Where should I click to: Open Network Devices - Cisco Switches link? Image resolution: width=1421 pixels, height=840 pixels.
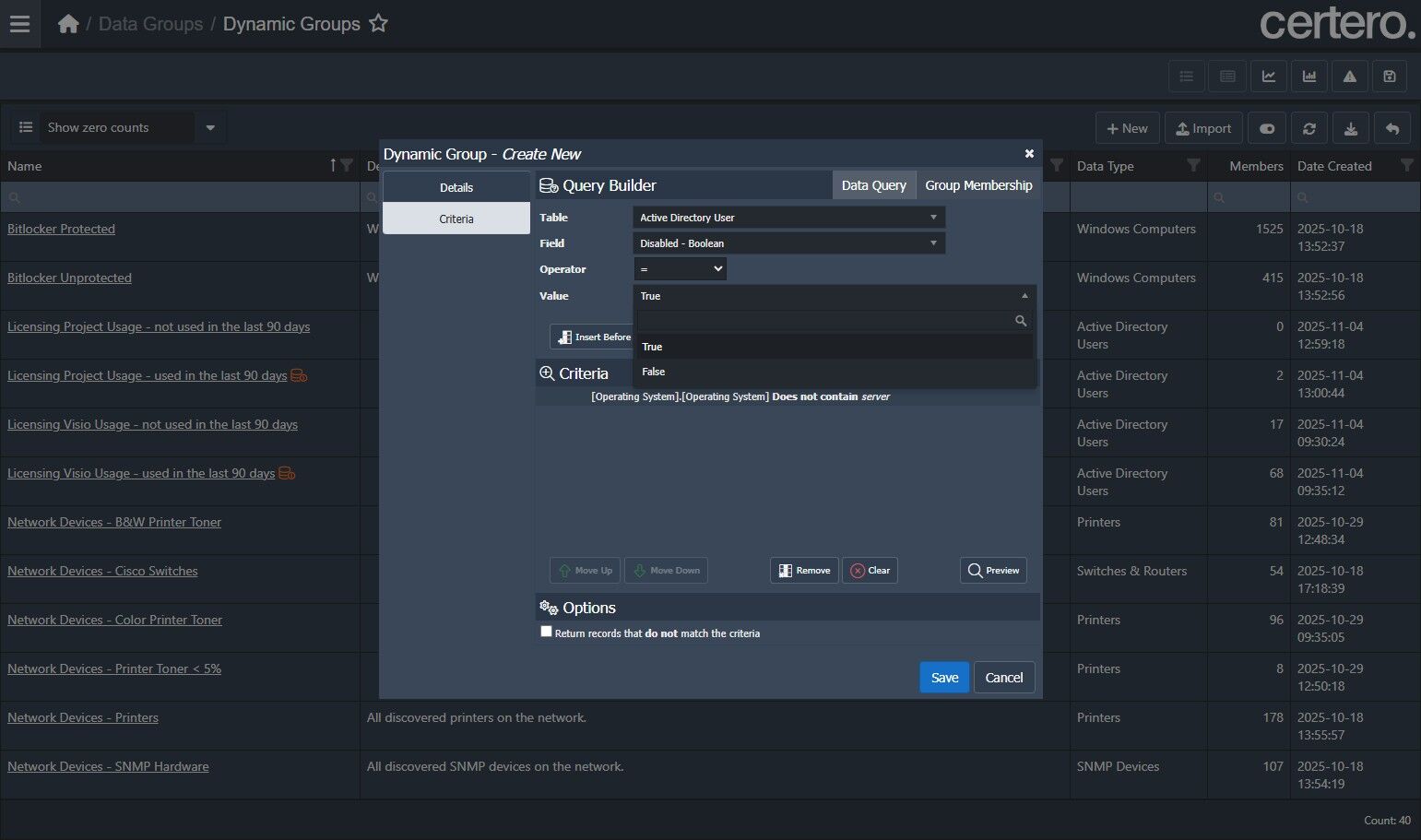[102, 571]
